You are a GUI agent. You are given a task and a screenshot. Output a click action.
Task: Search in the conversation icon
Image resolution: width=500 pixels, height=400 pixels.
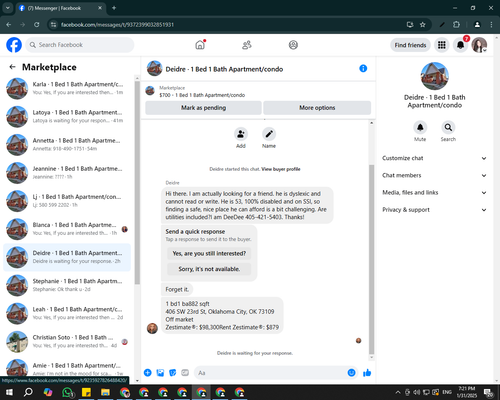pos(448,127)
